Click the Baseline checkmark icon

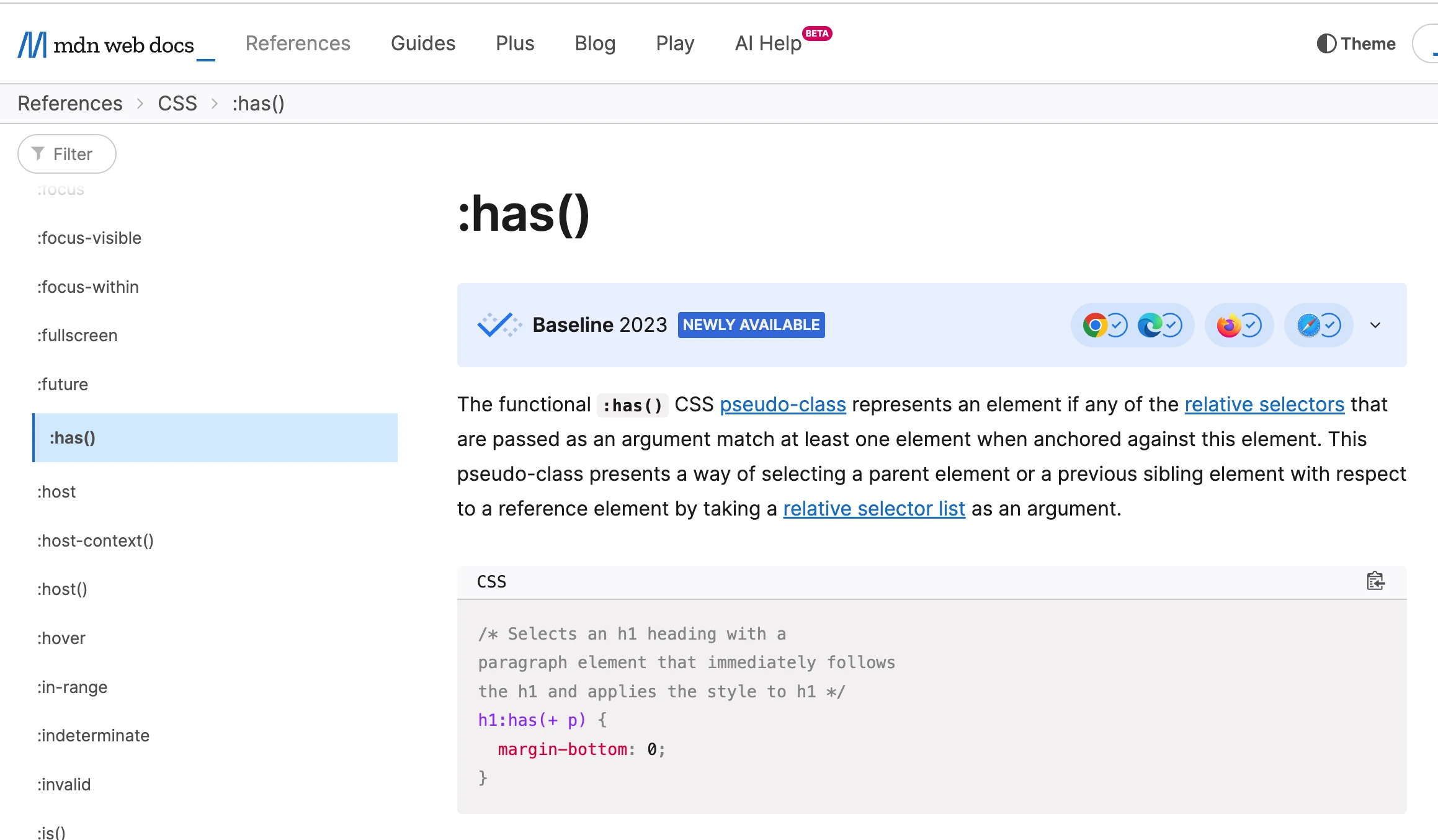click(x=498, y=324)
